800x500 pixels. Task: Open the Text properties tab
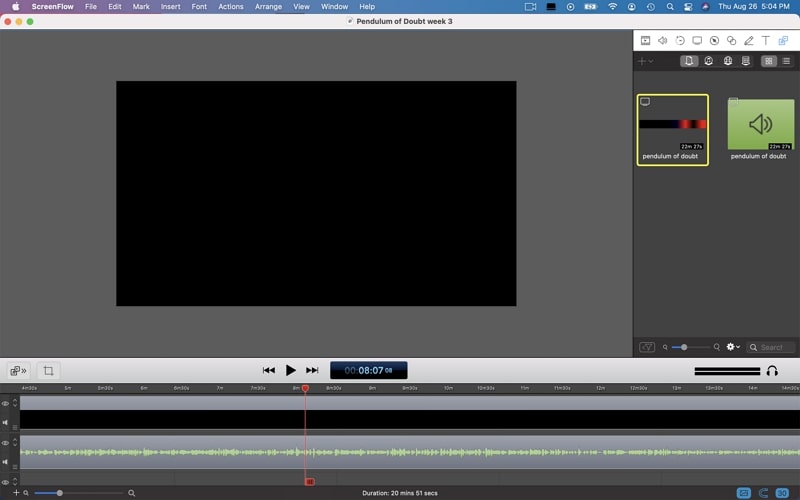pos(765,40)
